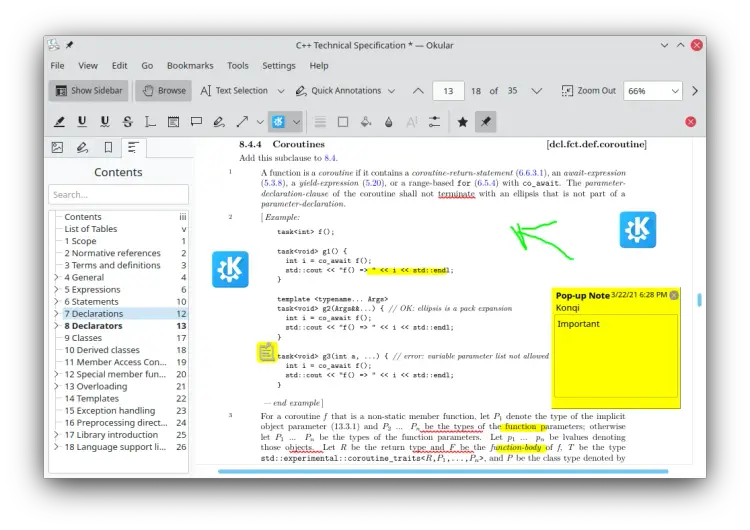The height and width of the screenshot is (530, 750).
Task: Follow the 5.3.8 reference link
Action: pos(273,183)
